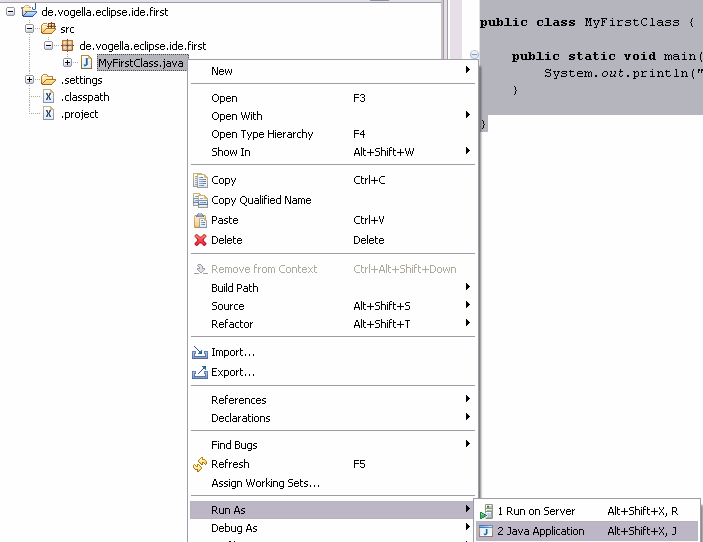Click the Copy Qualified Name icon
The width and height of the screenshot is (703, 542).
tap(199, 200)
